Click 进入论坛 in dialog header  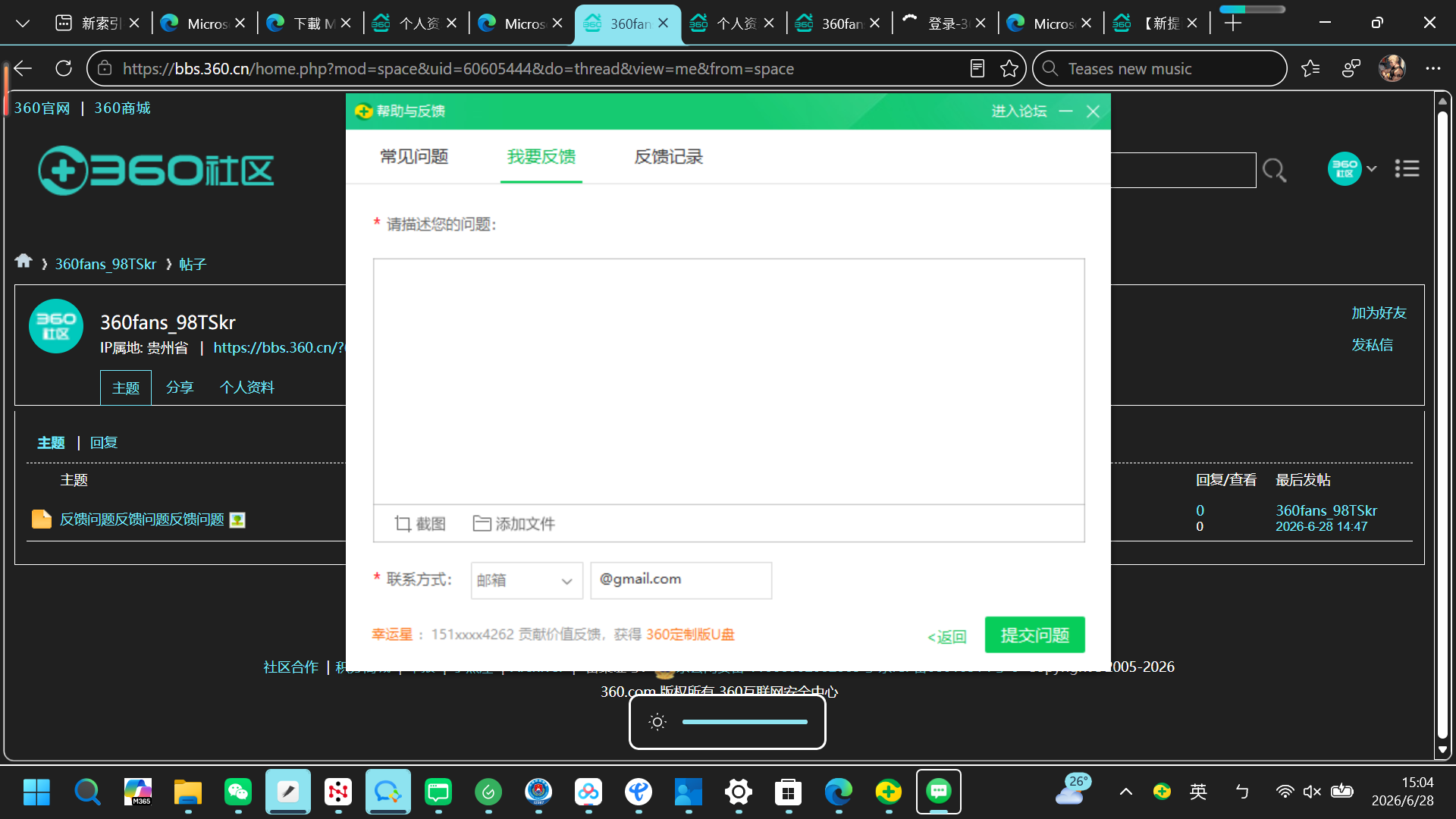tap(1019, 111)
